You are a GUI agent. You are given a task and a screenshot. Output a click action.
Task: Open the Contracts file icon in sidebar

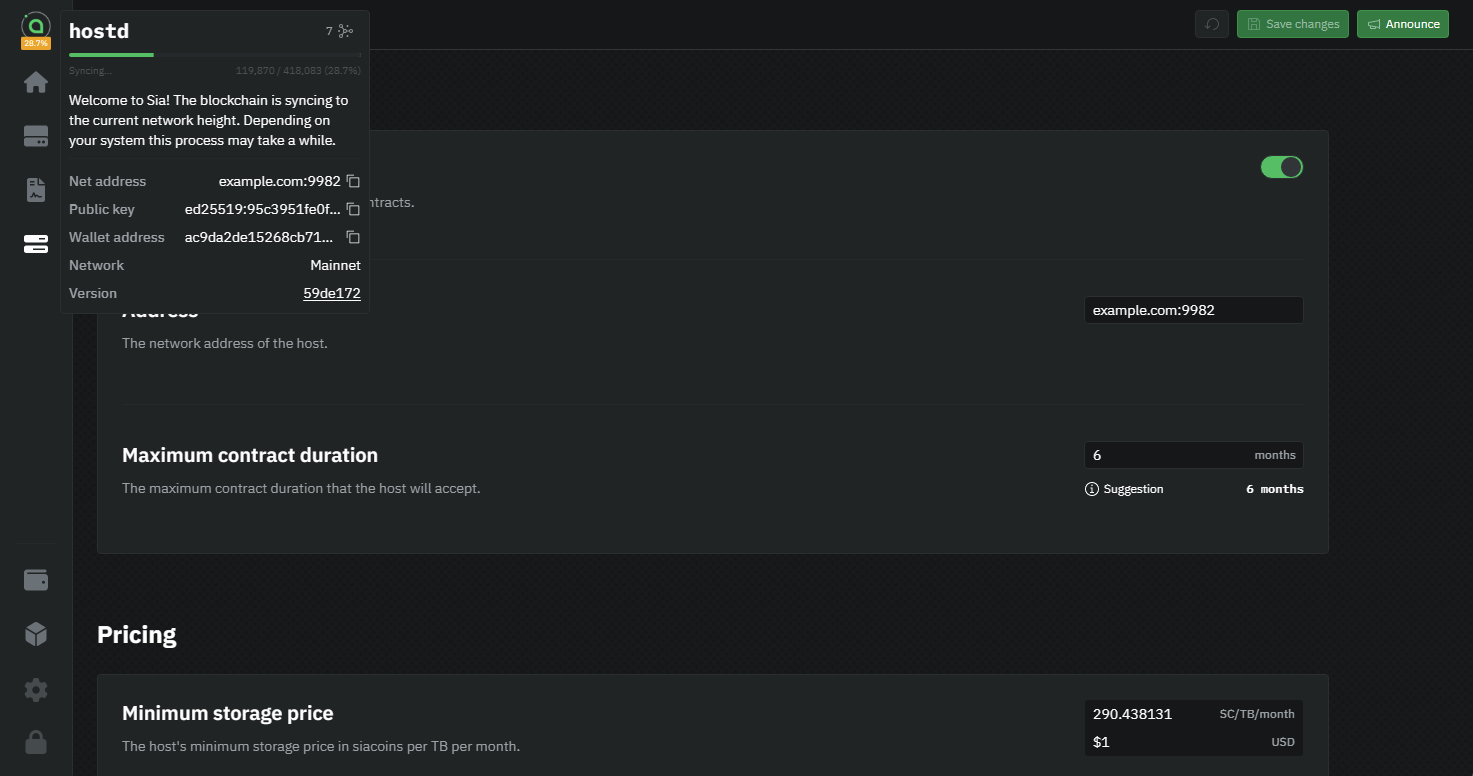tap(36, 190)
